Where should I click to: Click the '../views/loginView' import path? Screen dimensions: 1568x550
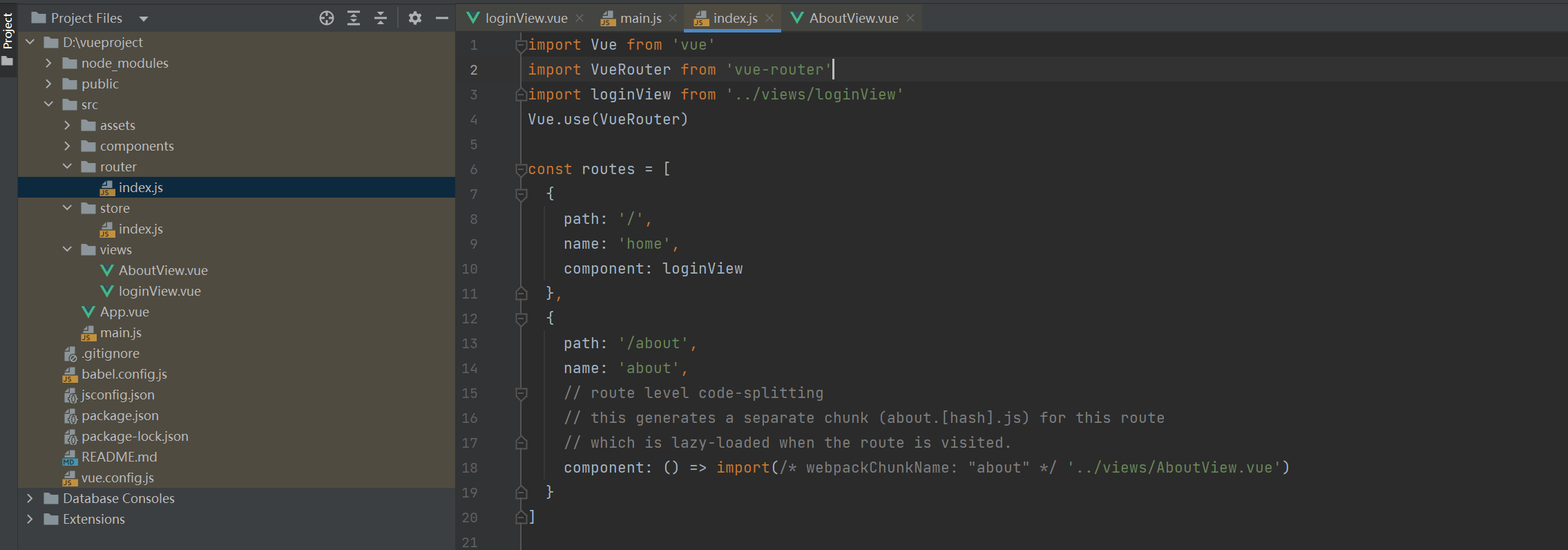[814, 95]
